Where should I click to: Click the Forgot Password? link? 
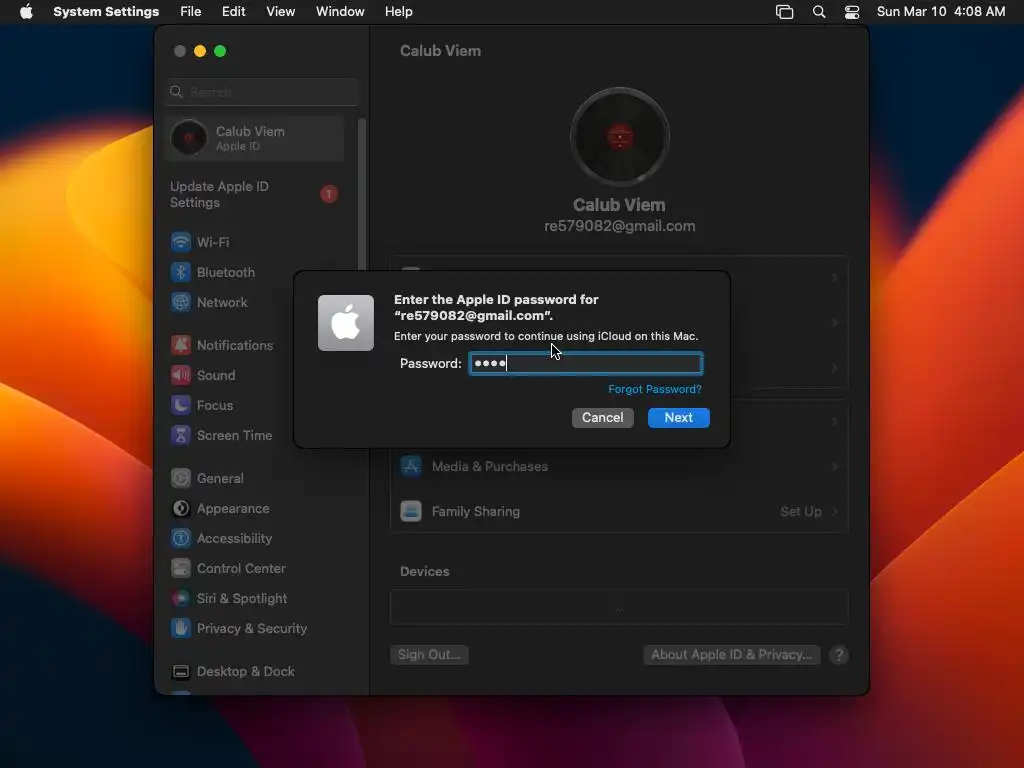point(655,389)
